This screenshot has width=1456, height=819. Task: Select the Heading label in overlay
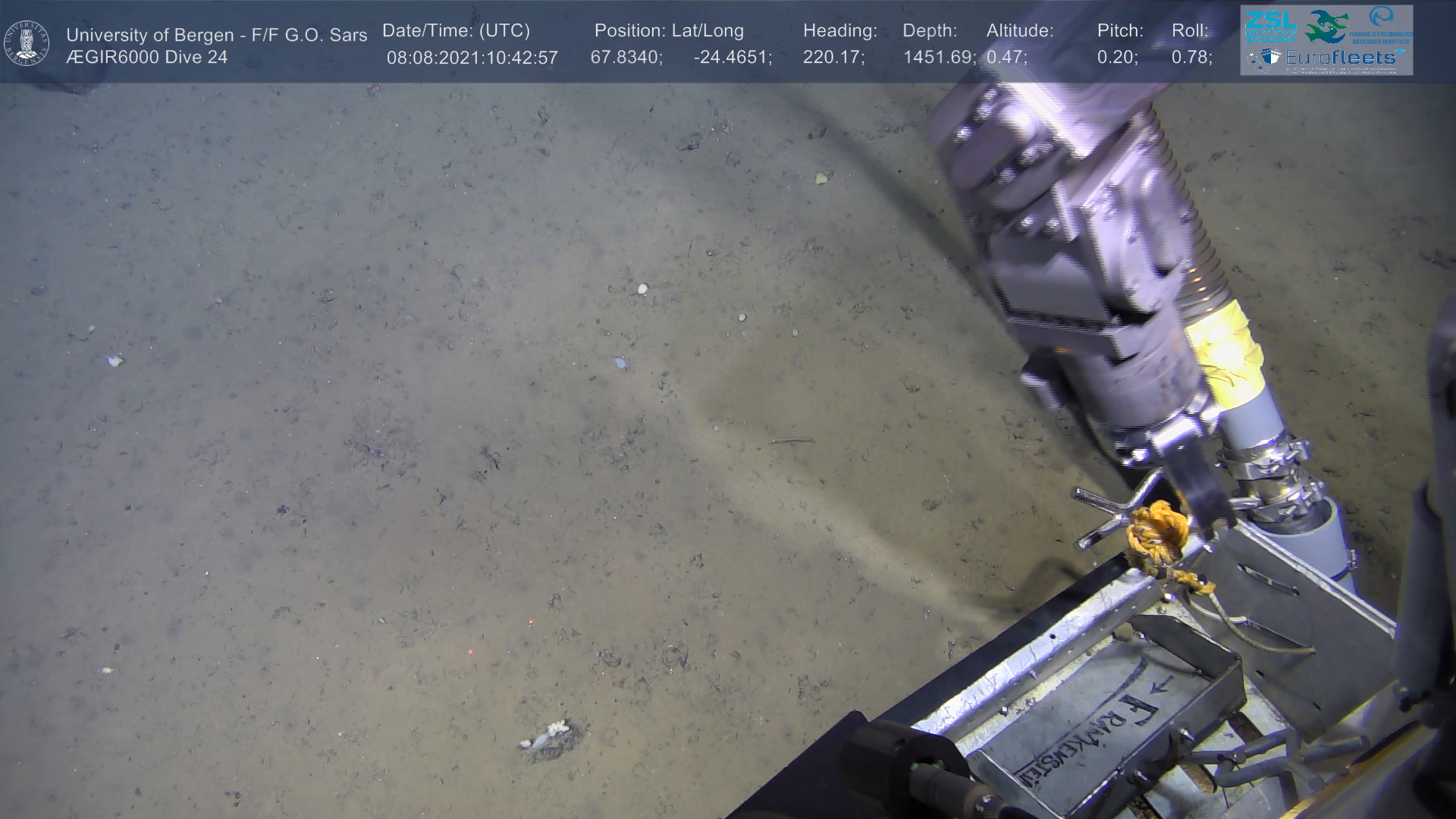pos(839,31)
